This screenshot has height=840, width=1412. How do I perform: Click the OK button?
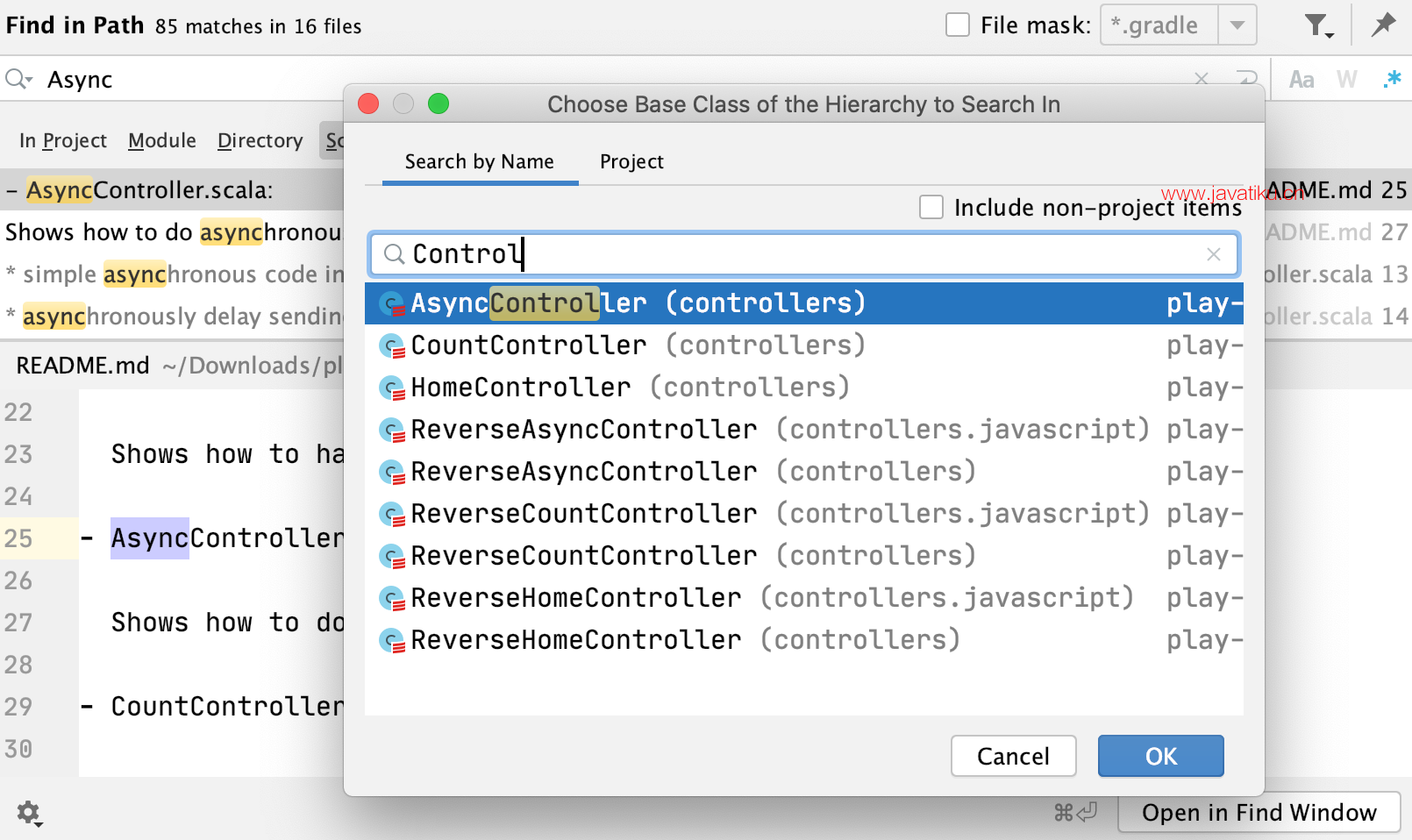tap(1161, 756)
